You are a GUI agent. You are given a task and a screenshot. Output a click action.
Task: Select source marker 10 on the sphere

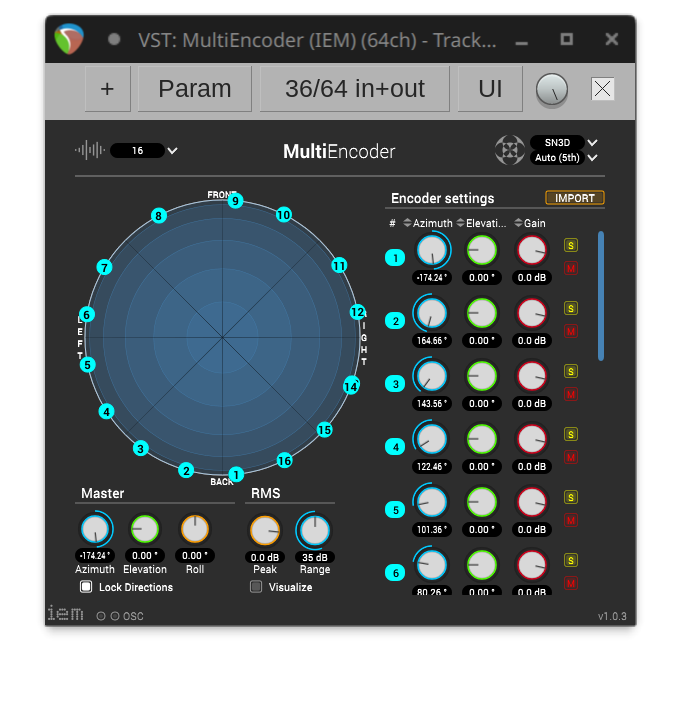click(283, 215)
